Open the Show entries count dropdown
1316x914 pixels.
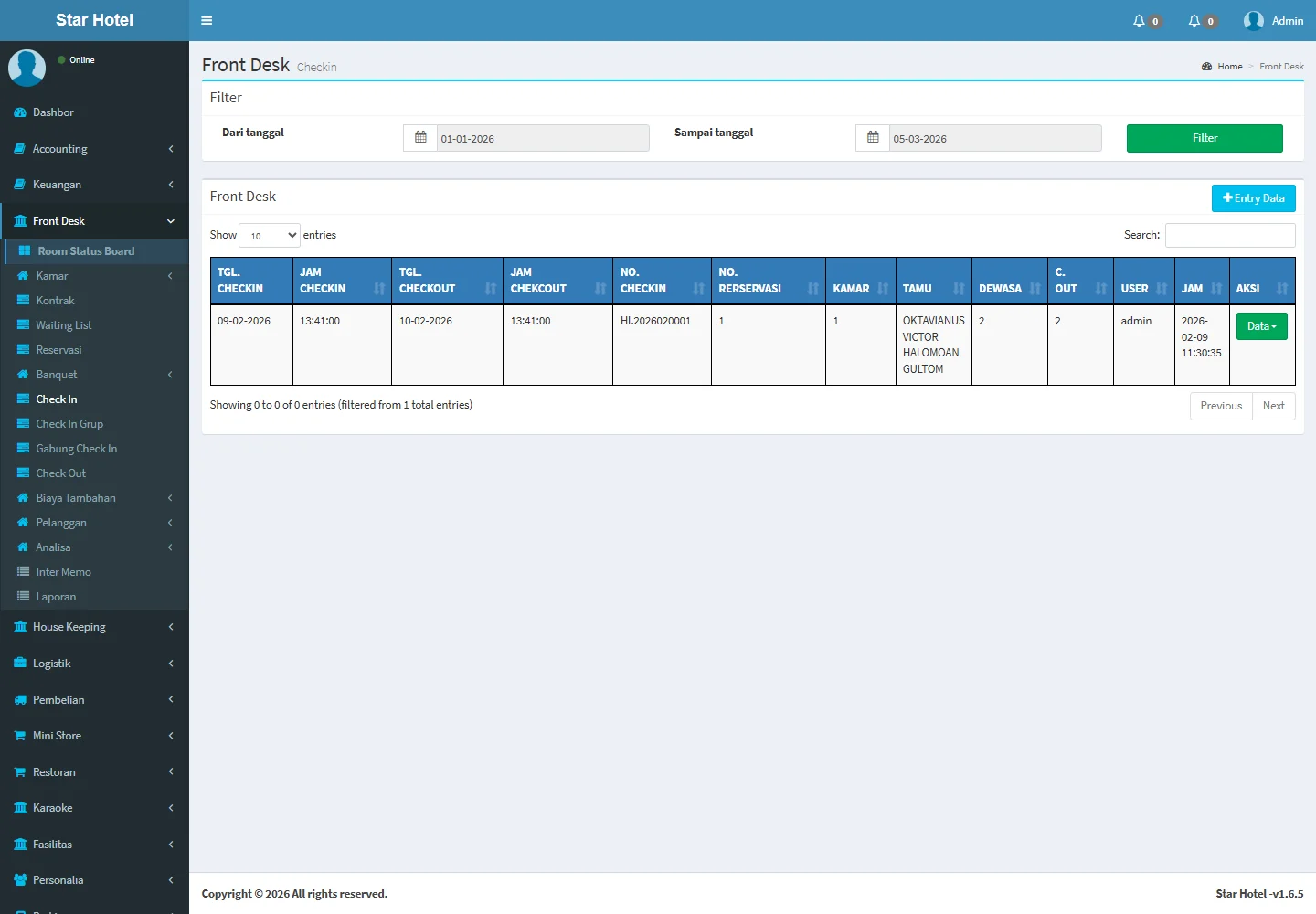coord(270,235)
